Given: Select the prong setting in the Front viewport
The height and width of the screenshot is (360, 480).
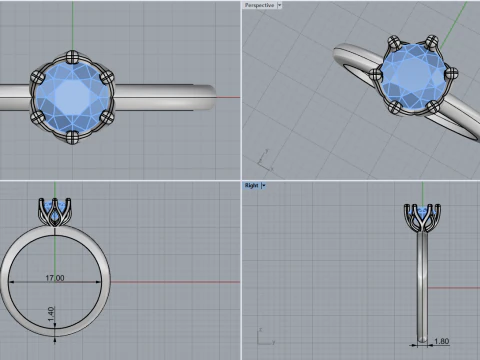Looking at the screenshot, I should pos(55,213).
